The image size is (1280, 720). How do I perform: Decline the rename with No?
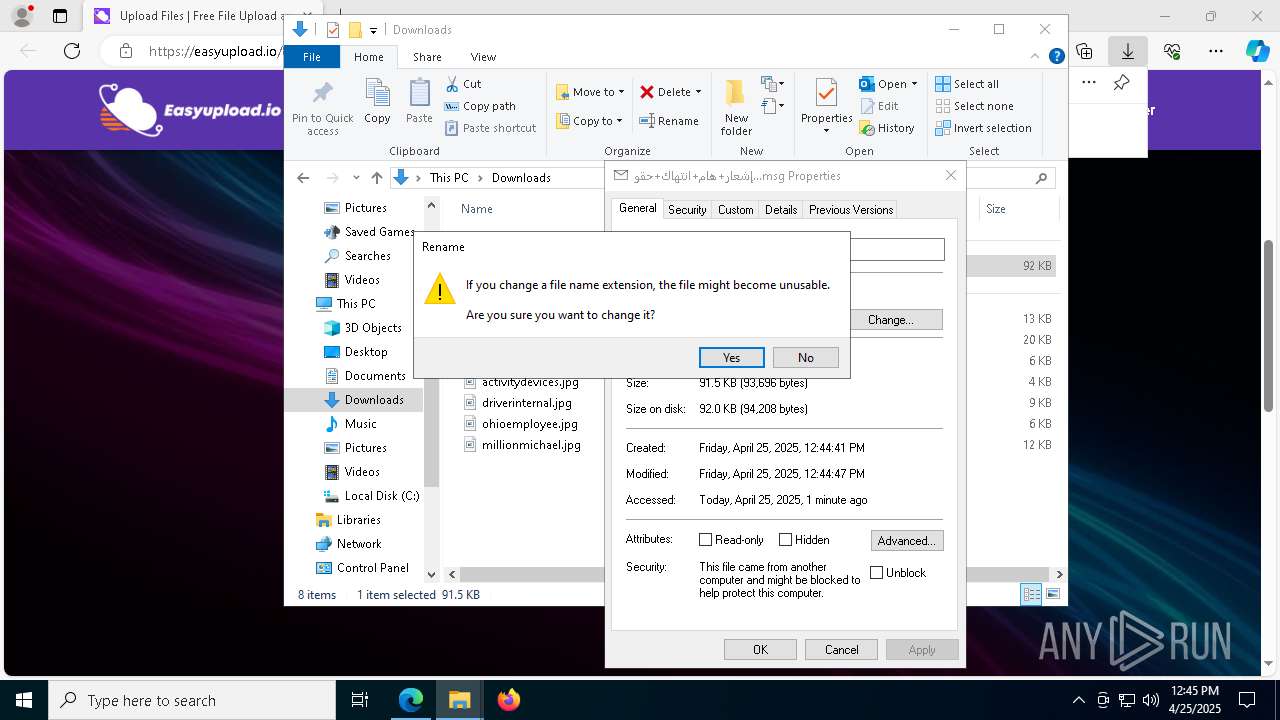[x=805, y=357]
